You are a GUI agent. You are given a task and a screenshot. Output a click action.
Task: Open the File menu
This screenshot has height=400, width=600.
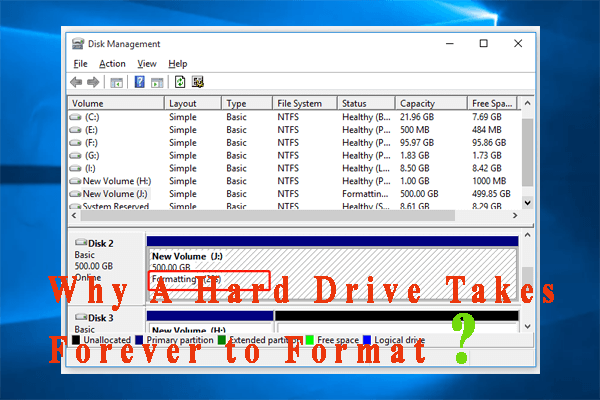[80, 64]
